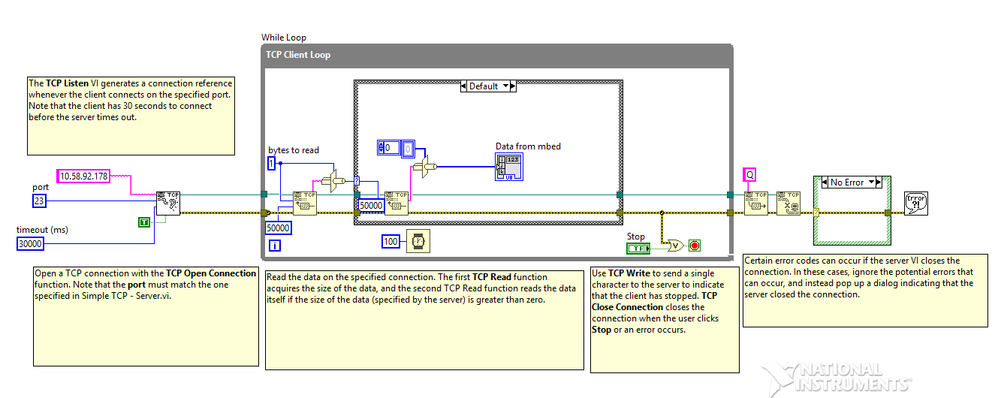998x398 pixels.
Task: Click the port constant showing 23
Action: click(39, 202)
